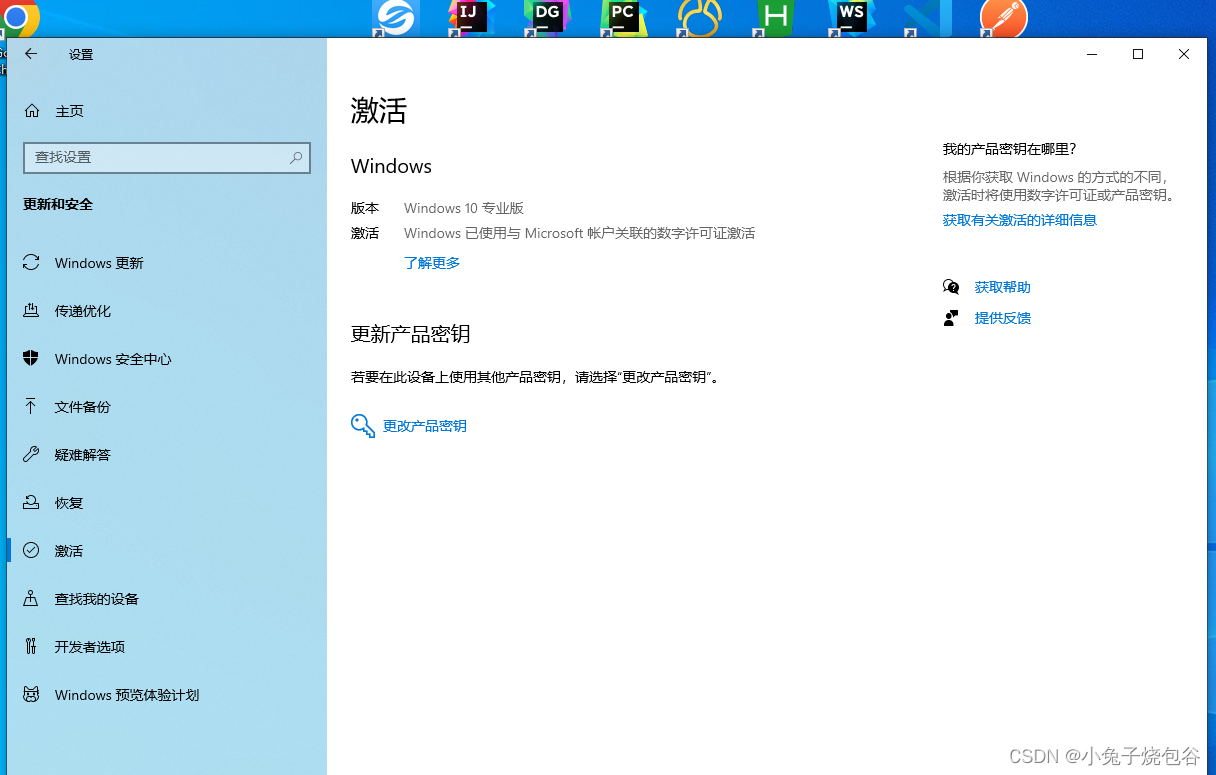
Task: Open Windows 预览体验计划 in the sidebar
Action: [166, 695]
